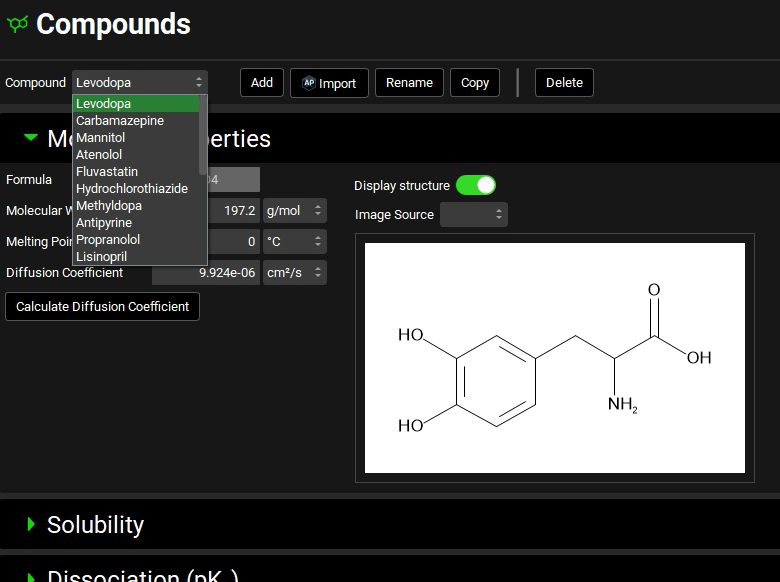Viewport: 780px width, 582px height.
Task: Collapse the Molecular Properties section arrow
Action: point(31,138)
